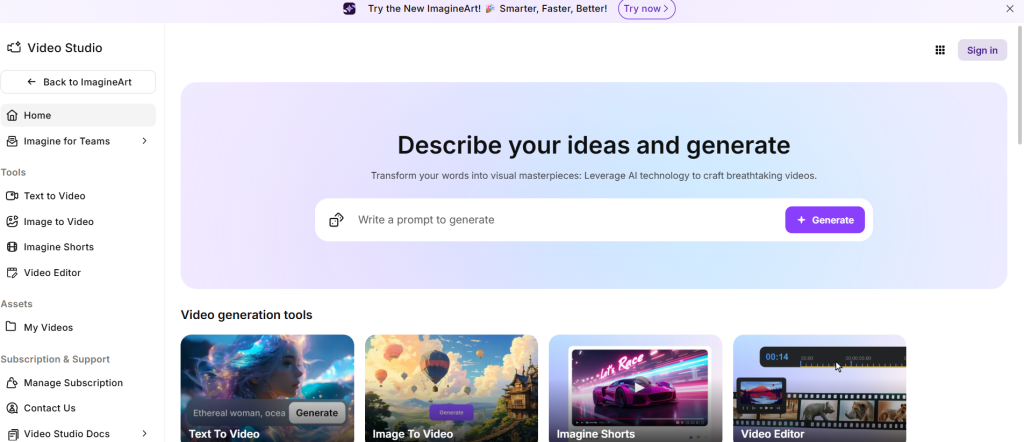1024x442 pixels.
Task: Click the Try now banner link
Action: click(x=646, y=9)
